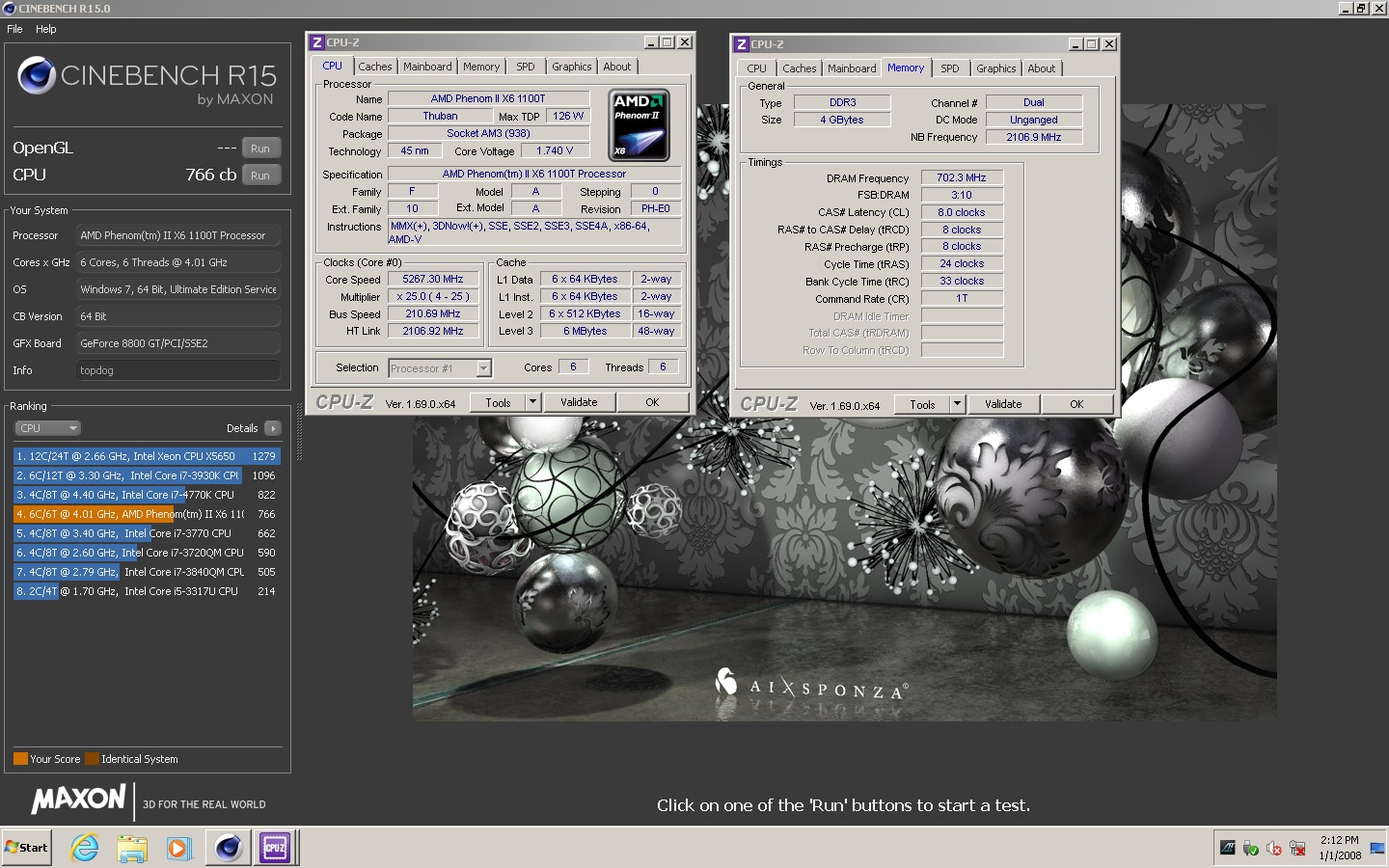Screen dimensions: 1389x868
Task: Open the CPU ranking dropdown
Action: tap(47, 428)
